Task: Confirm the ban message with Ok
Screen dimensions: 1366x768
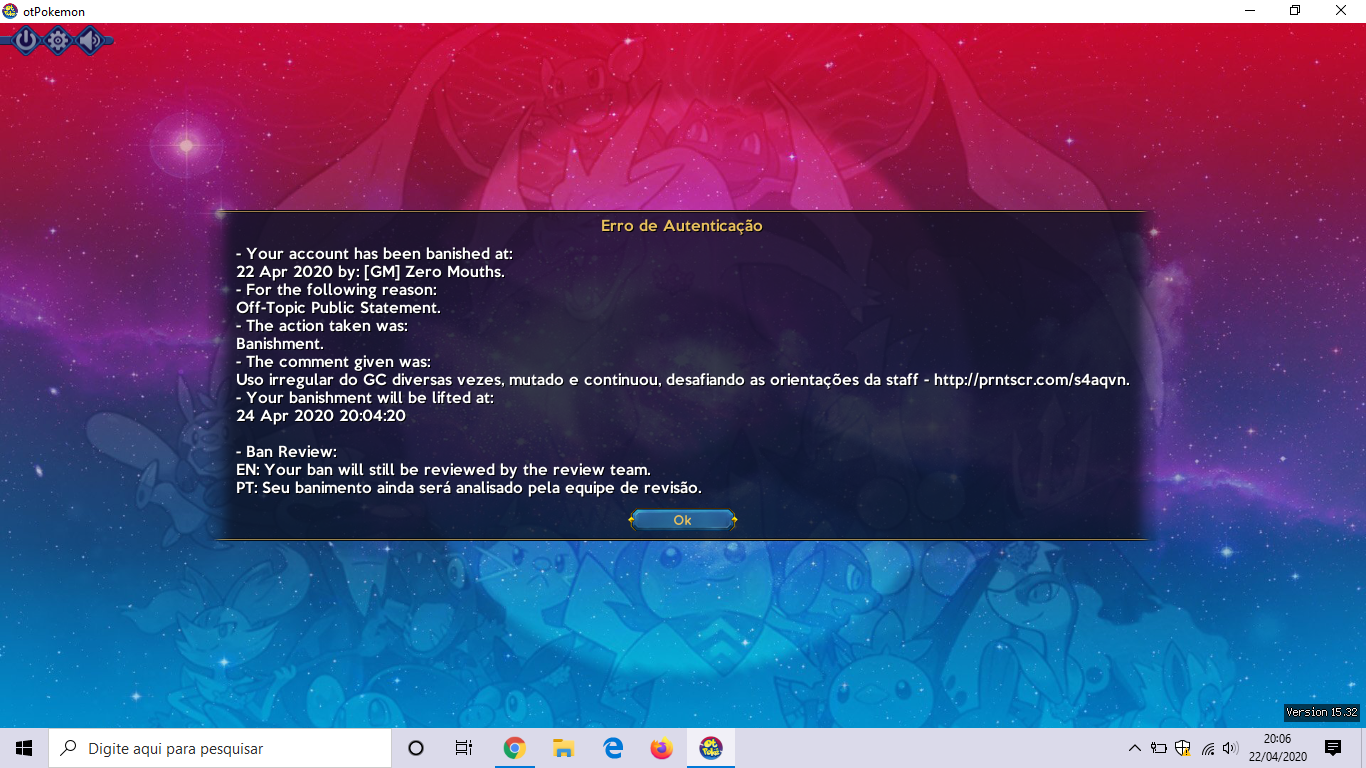Action: (x=682, y=520)
